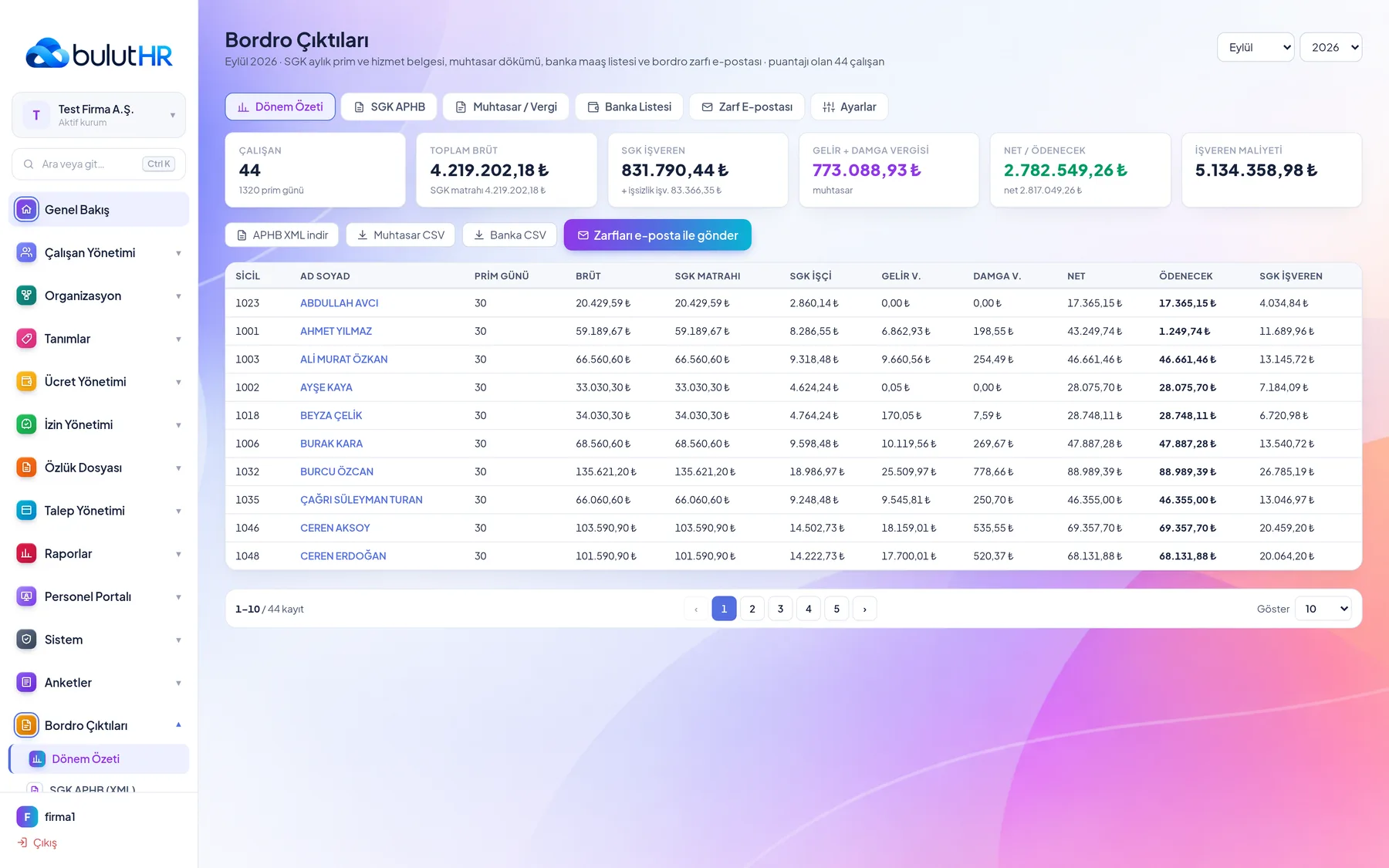This screenshot has width=1389, height=868.
Task: Download APHB XML indir file
Action: tap(282, 235)
